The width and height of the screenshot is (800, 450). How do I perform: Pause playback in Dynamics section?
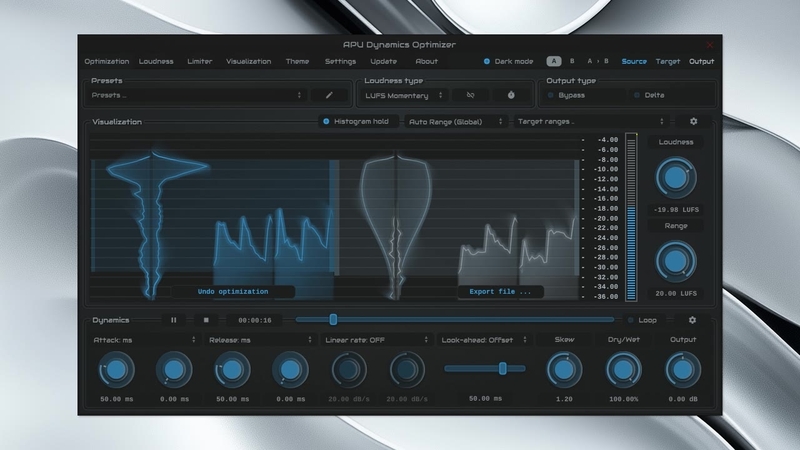[x=173, y=320]
